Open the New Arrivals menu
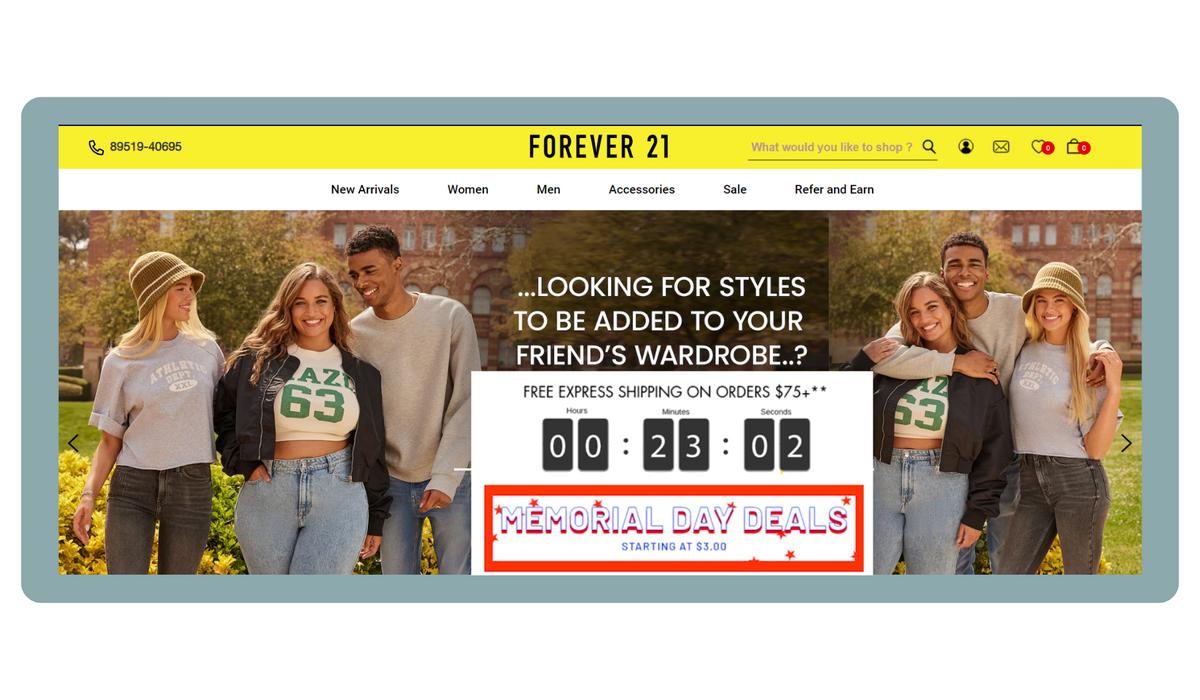Viewport: 1200px width, 700px height. pyautogui.click(x=365, y=189)
